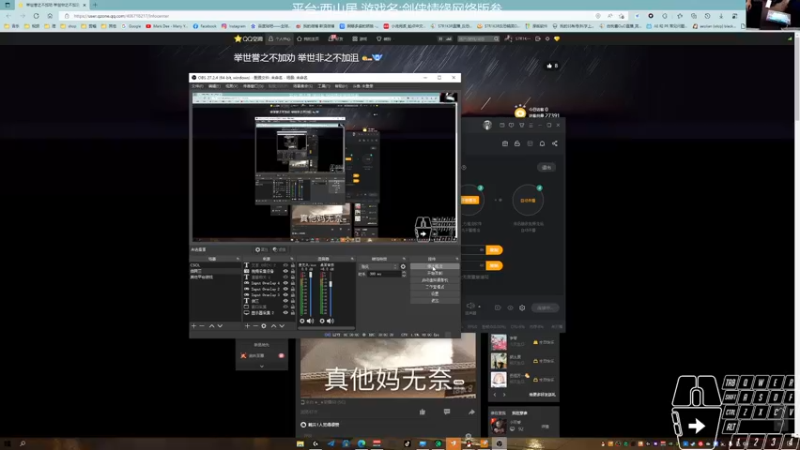Click avatar in side app title bar
Image resolution: width=800 pixels, height=450 pixels.
click(487, 125)
